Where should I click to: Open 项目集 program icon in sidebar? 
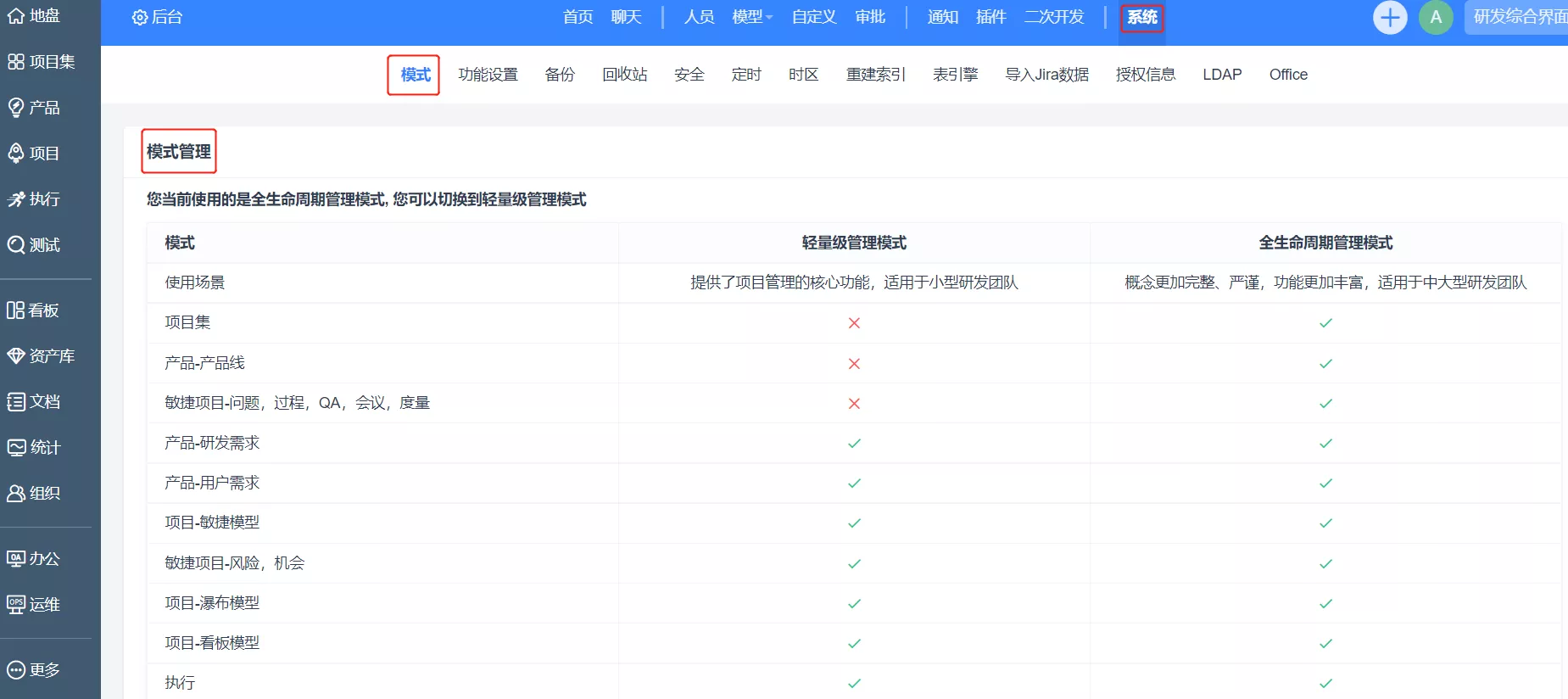click(16, 62)
